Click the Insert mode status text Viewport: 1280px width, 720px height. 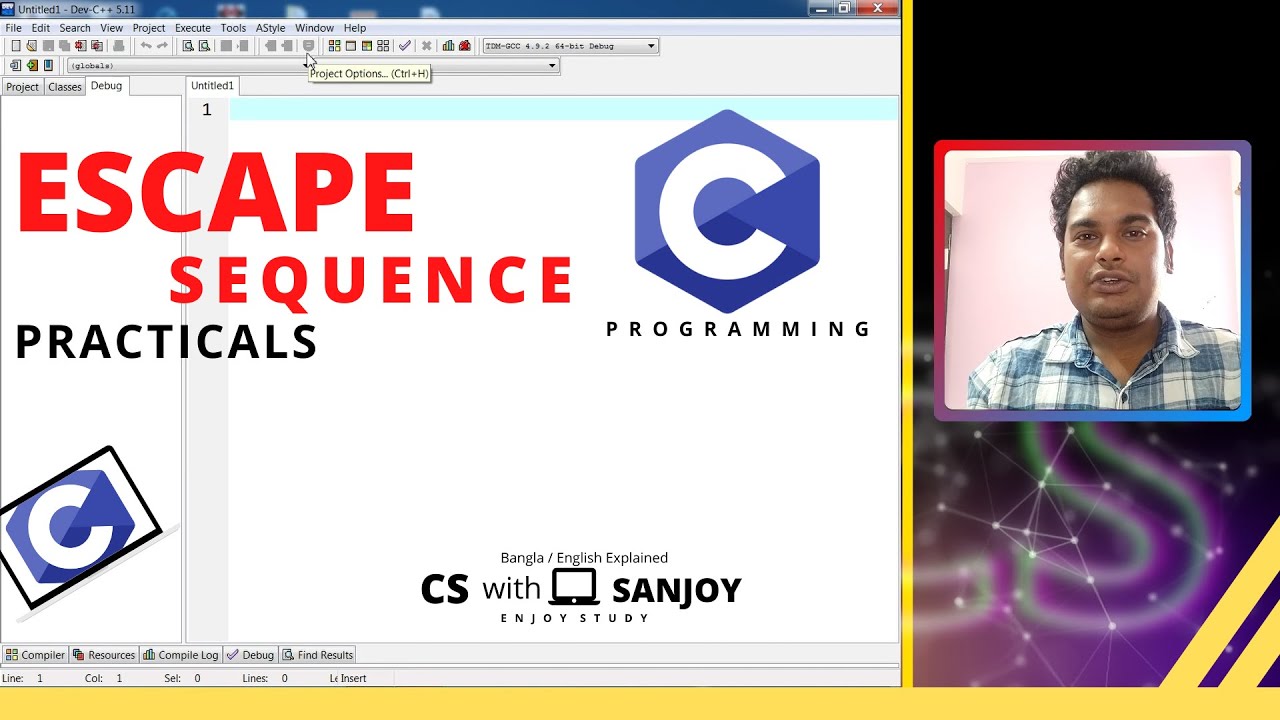point(354,678)
